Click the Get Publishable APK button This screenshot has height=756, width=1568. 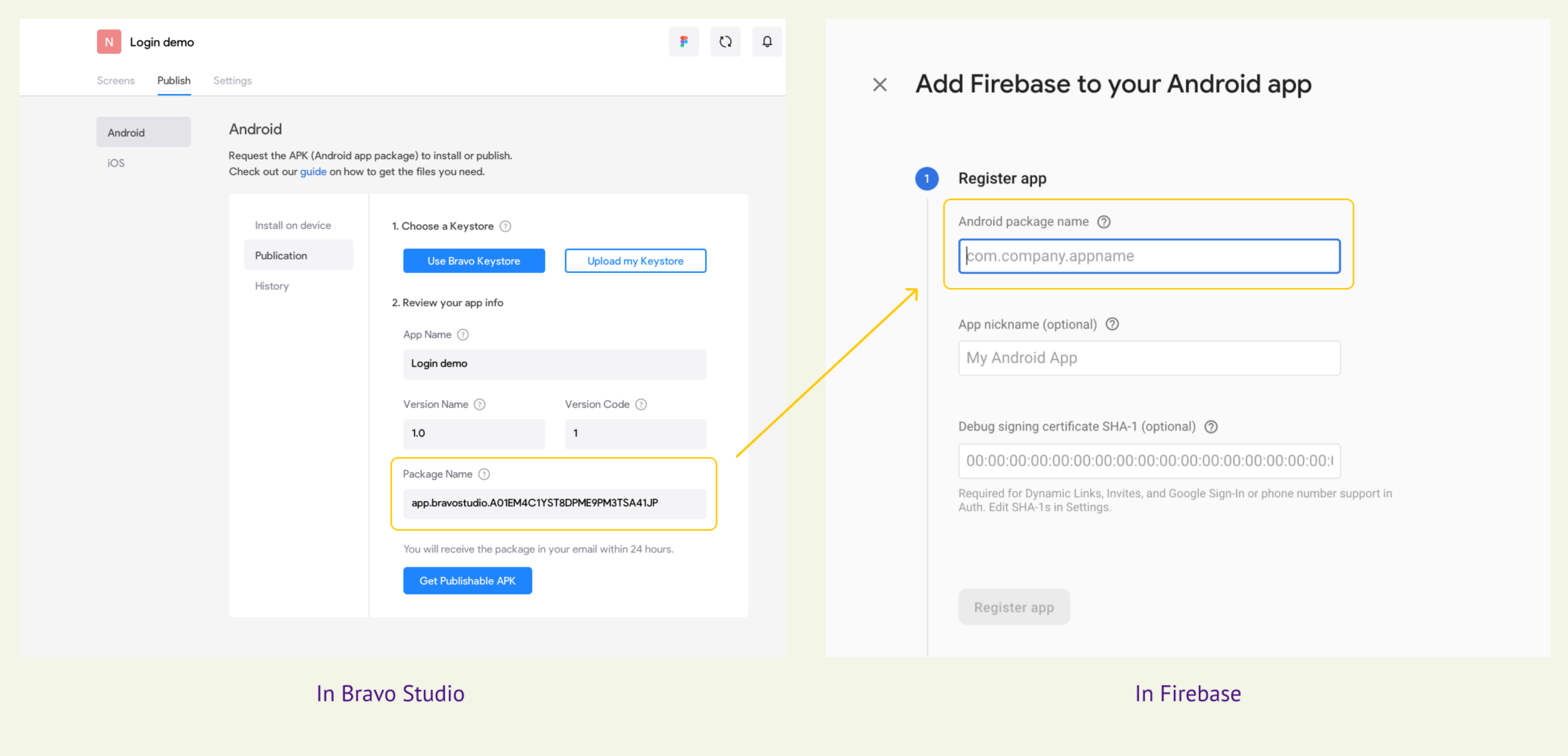click(x=467, y=580)
